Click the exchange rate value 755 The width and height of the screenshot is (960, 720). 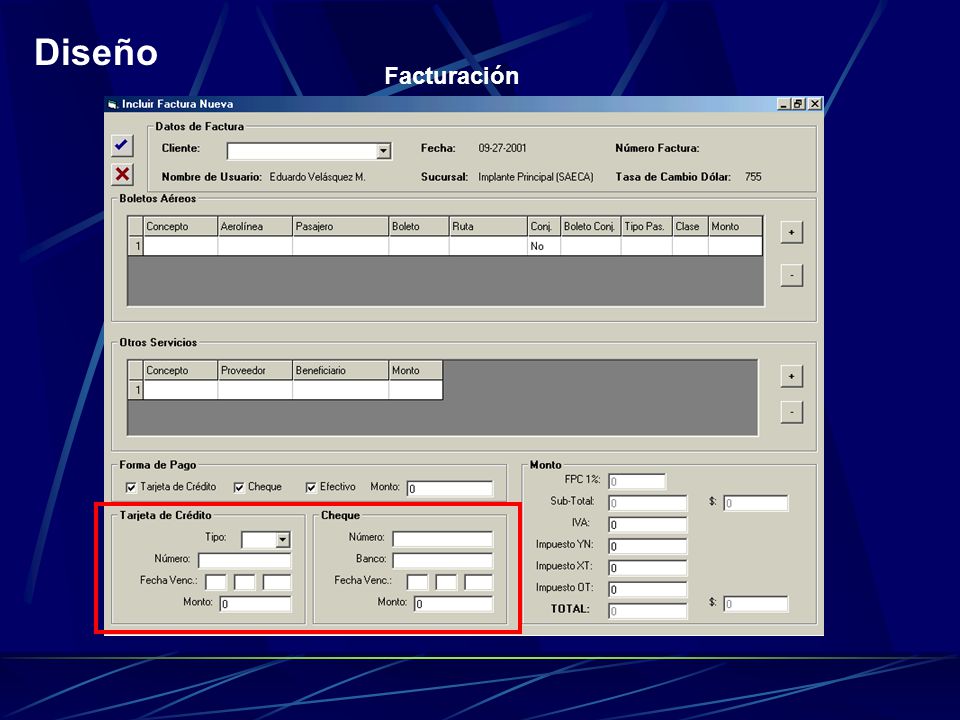753,177
